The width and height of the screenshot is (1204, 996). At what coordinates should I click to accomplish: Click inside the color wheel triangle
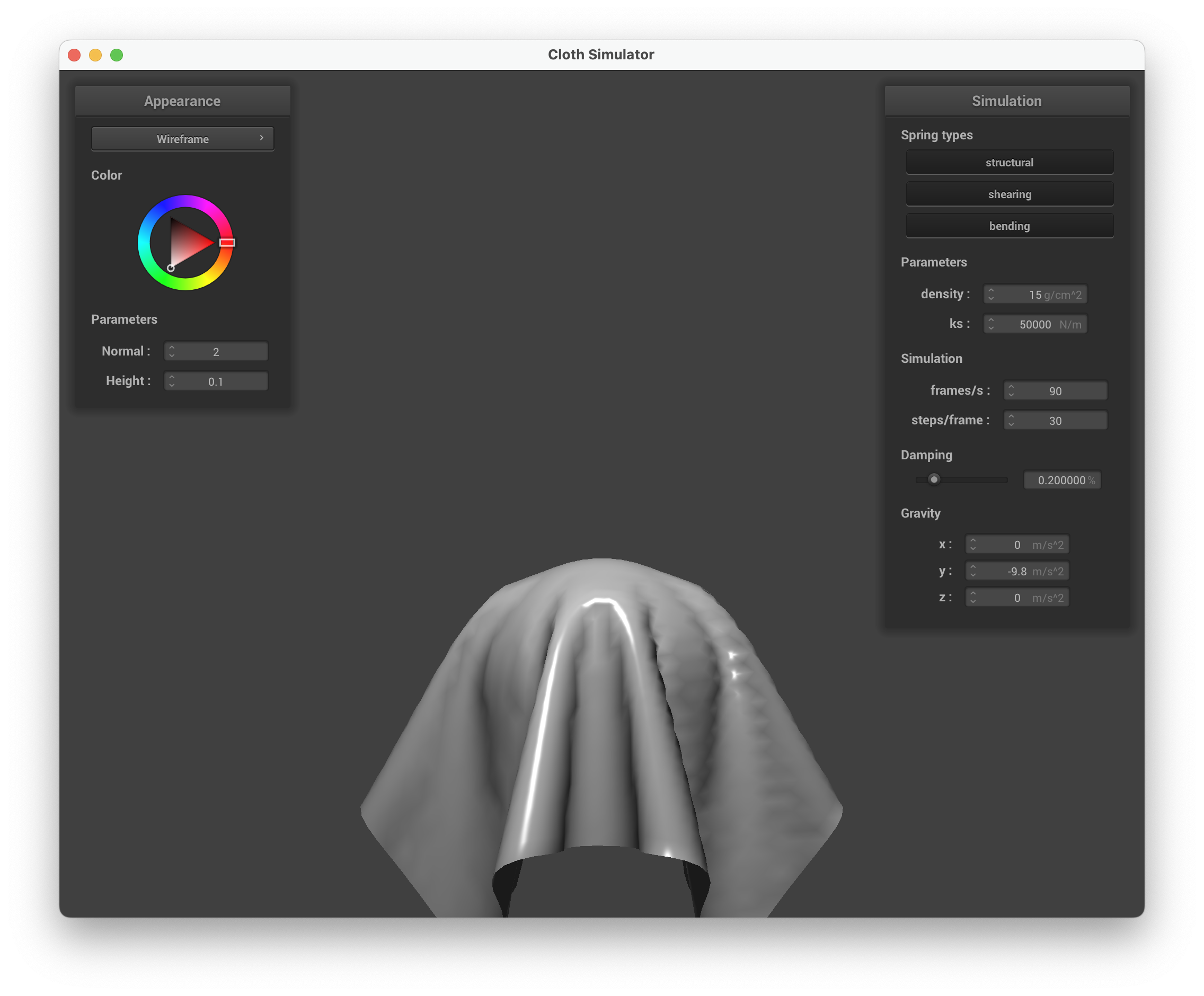(187, 243)
